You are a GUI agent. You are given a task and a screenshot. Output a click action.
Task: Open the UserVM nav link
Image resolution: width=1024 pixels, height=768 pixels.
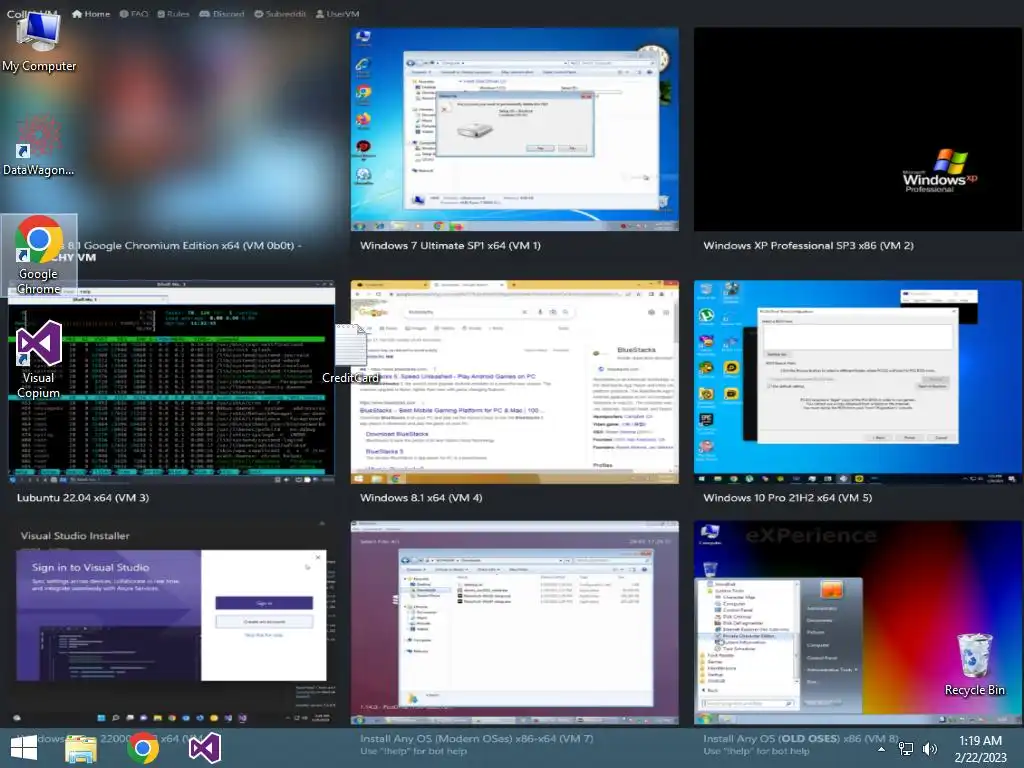tap(337, 14)
